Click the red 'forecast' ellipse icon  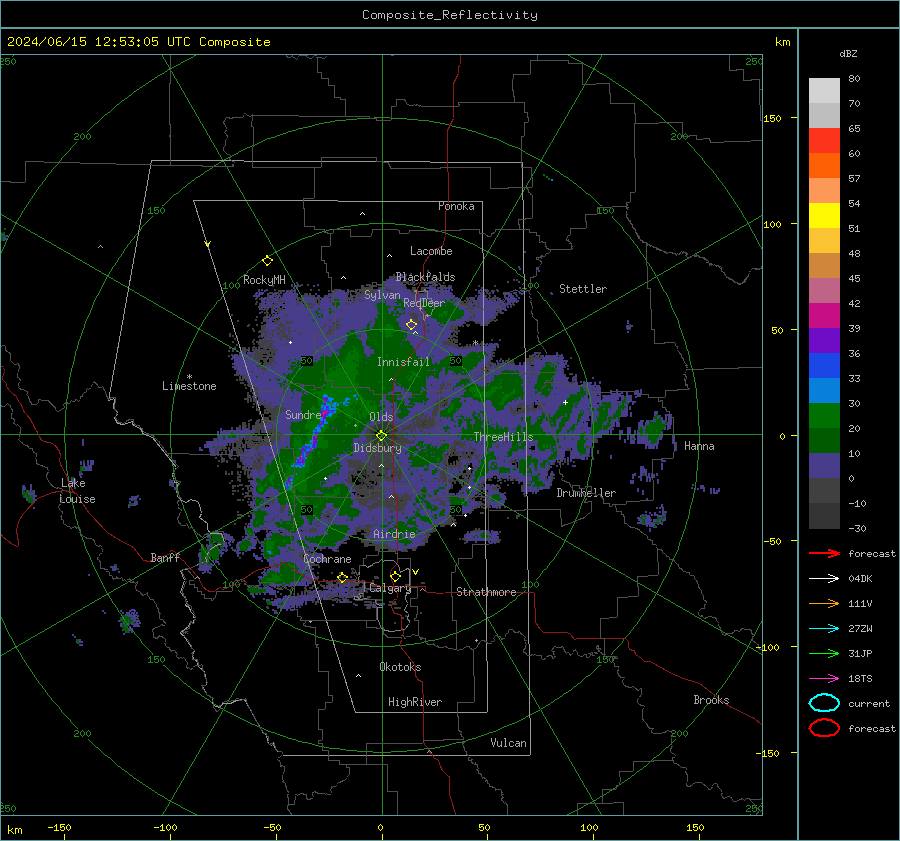(824, 728)
